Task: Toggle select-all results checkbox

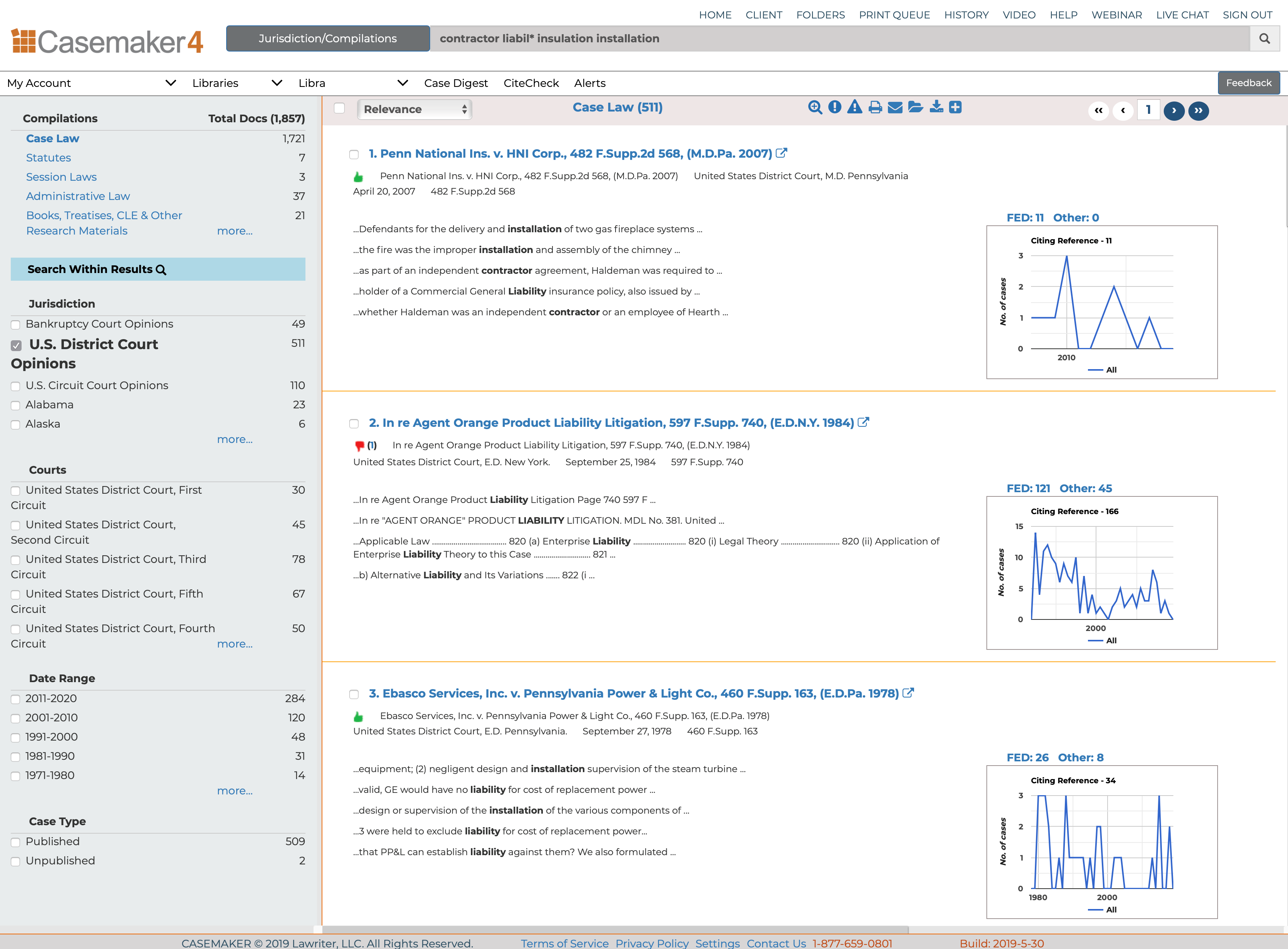Action: pyautogui.click(x=340, y=108)
